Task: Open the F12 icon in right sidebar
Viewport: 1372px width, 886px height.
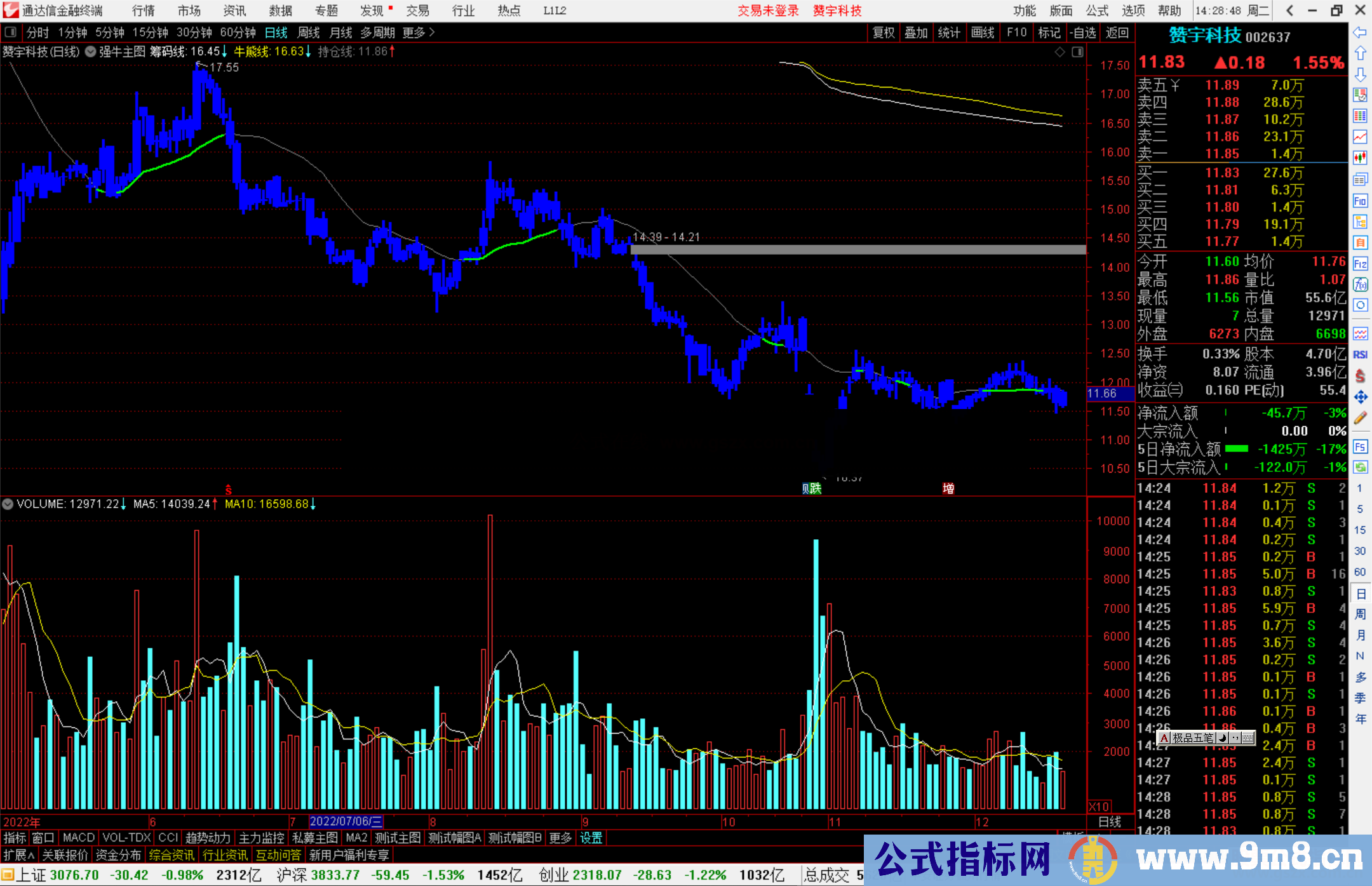Action: pos(1360,264)
